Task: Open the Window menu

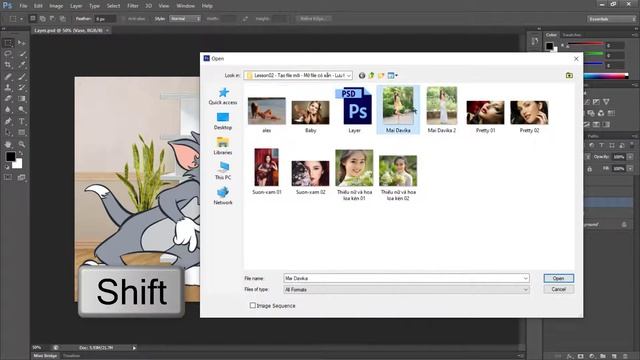Action: [186, 6]
